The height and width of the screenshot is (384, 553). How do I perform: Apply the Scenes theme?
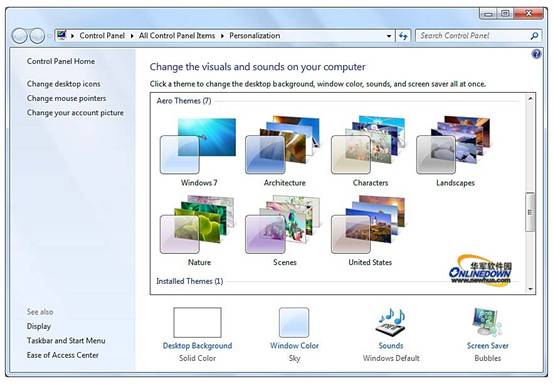coord(283,224)
